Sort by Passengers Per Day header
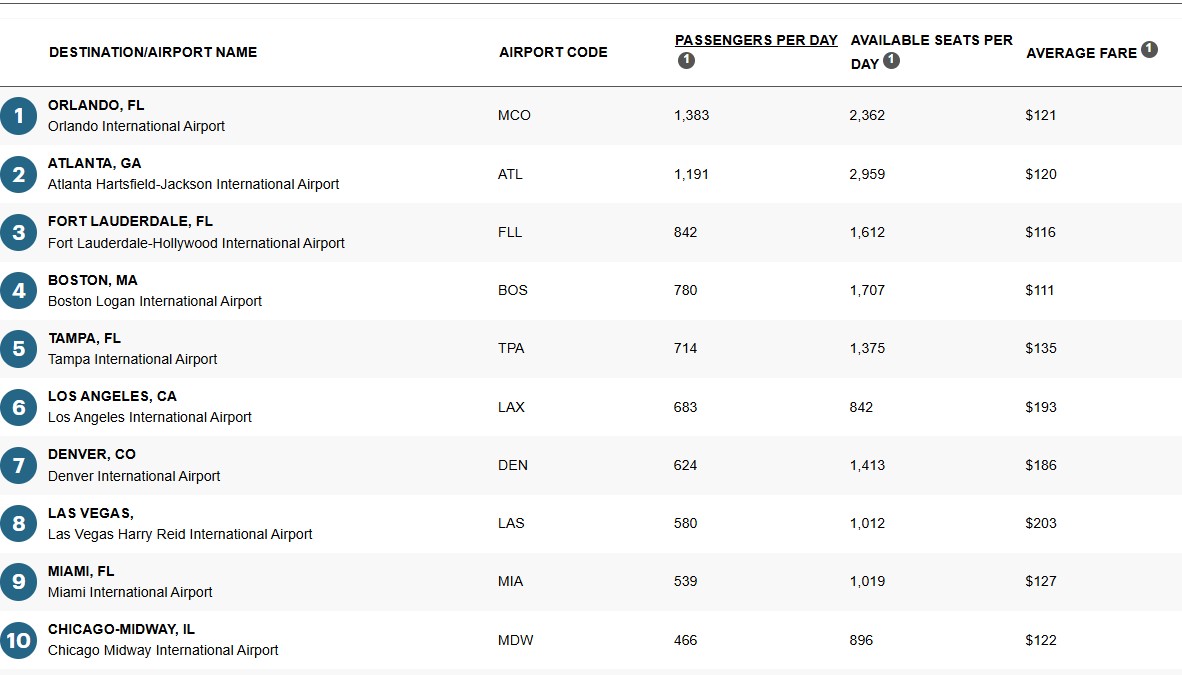1182x675 pixels. pos(756,41)
